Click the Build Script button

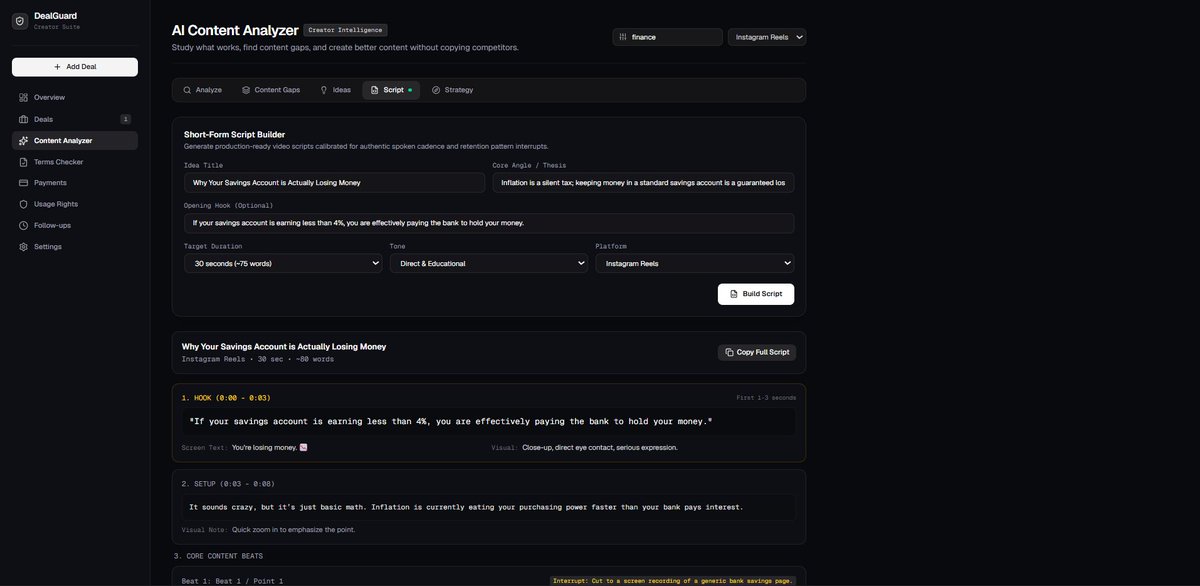[x=756, y=294]
